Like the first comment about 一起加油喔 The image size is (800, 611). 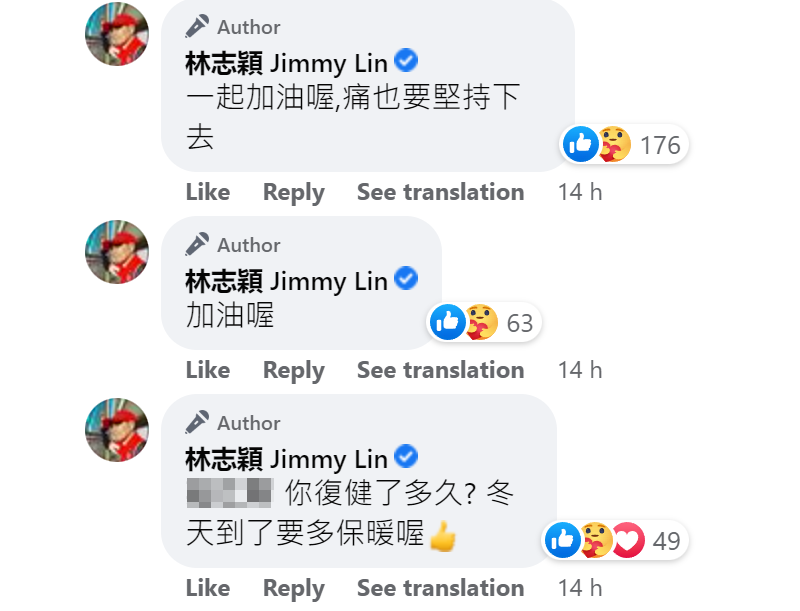pos(208,192)
